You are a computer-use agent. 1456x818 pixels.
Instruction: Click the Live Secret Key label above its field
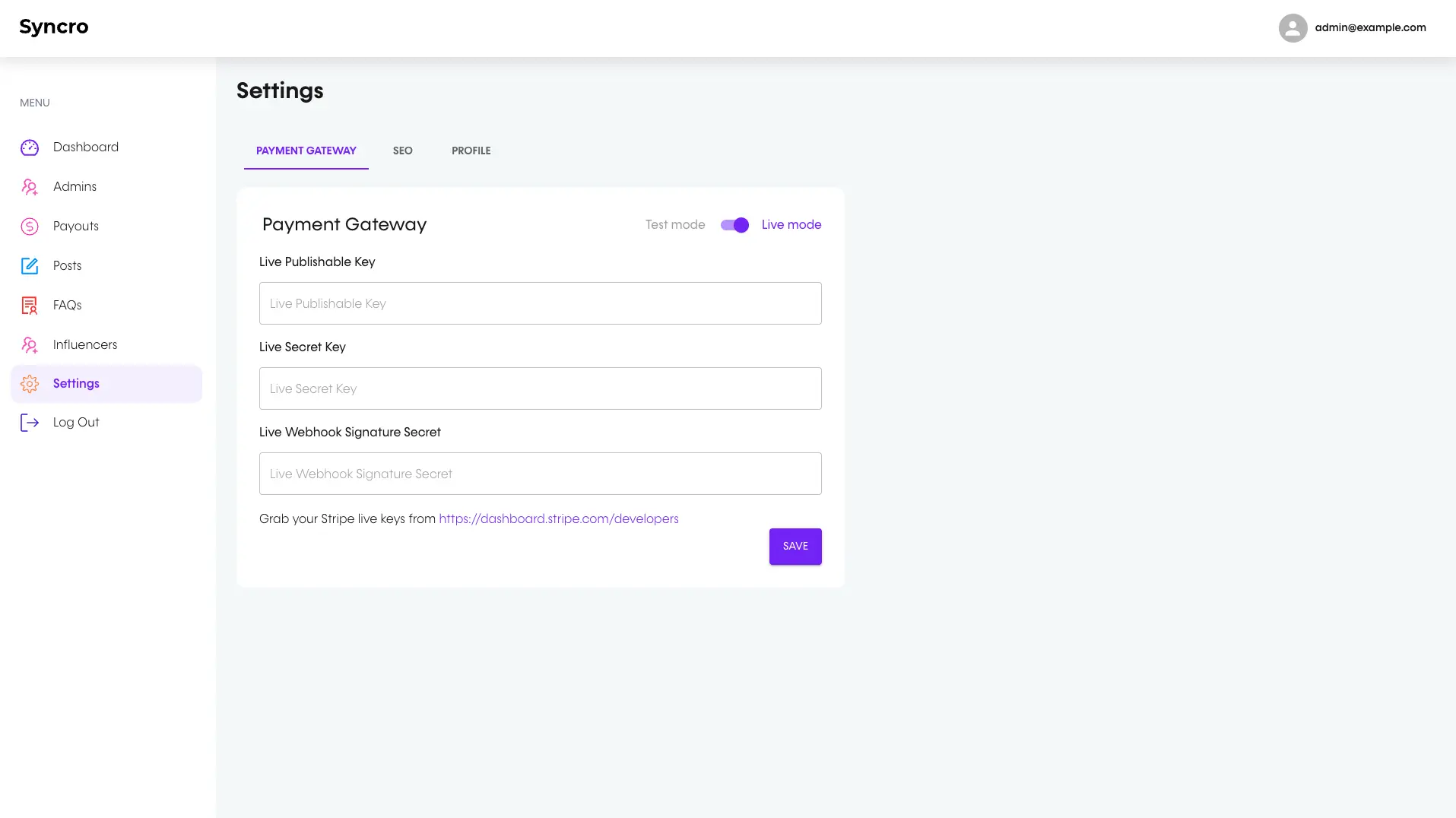point(303,347)
